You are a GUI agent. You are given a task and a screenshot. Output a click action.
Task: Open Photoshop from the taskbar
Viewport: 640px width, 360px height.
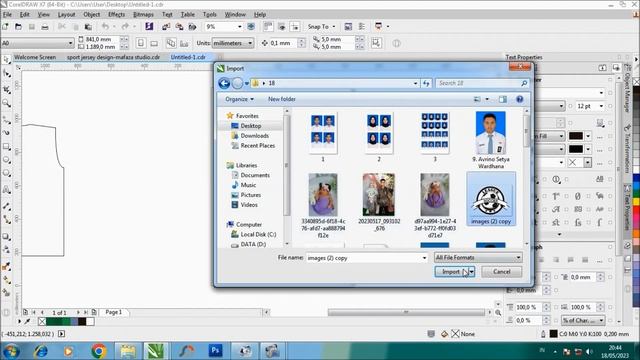tap(215, 351)
